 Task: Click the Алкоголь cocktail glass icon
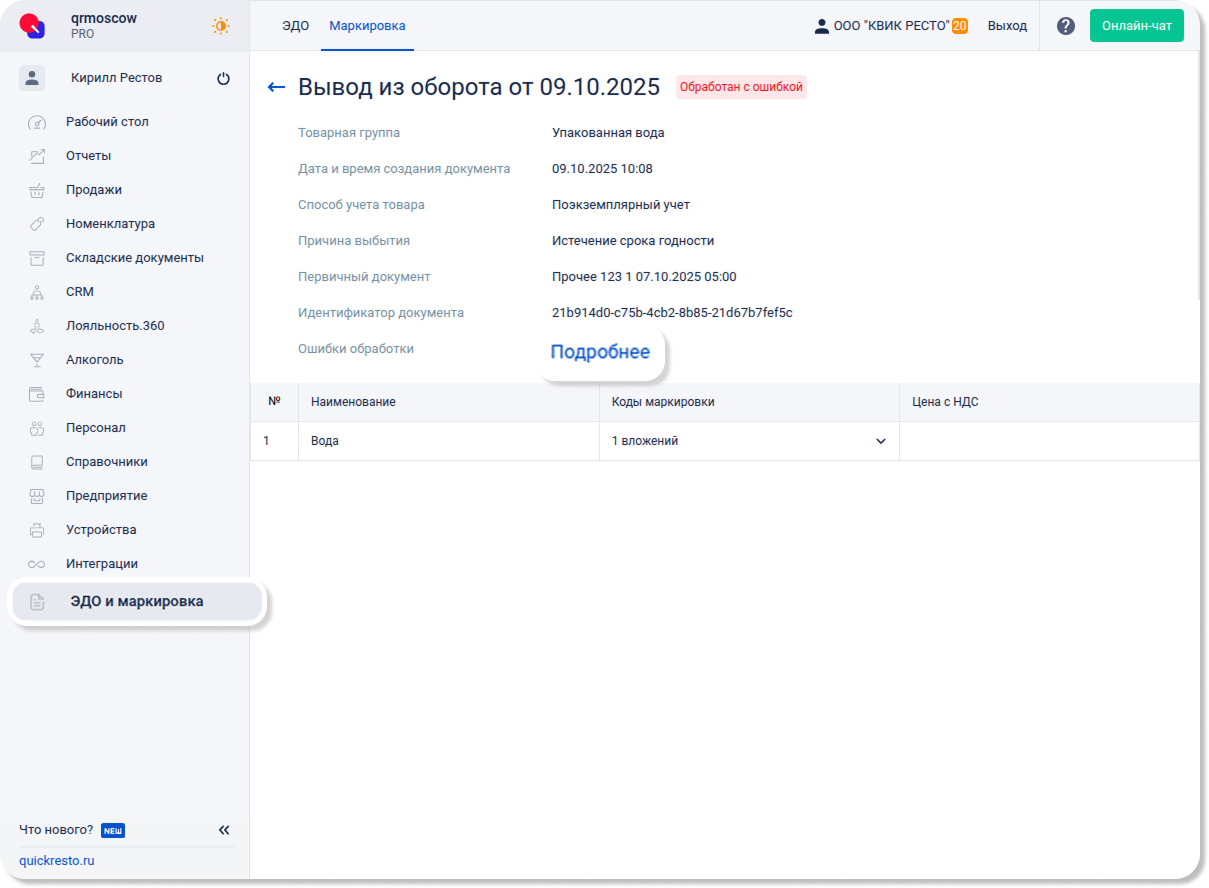(x=37, y=360)
